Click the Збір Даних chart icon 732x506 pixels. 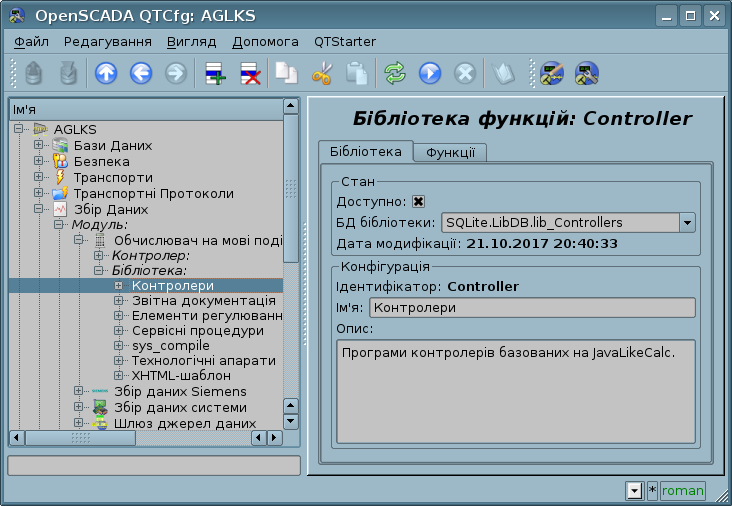click(x=60, y=209)
